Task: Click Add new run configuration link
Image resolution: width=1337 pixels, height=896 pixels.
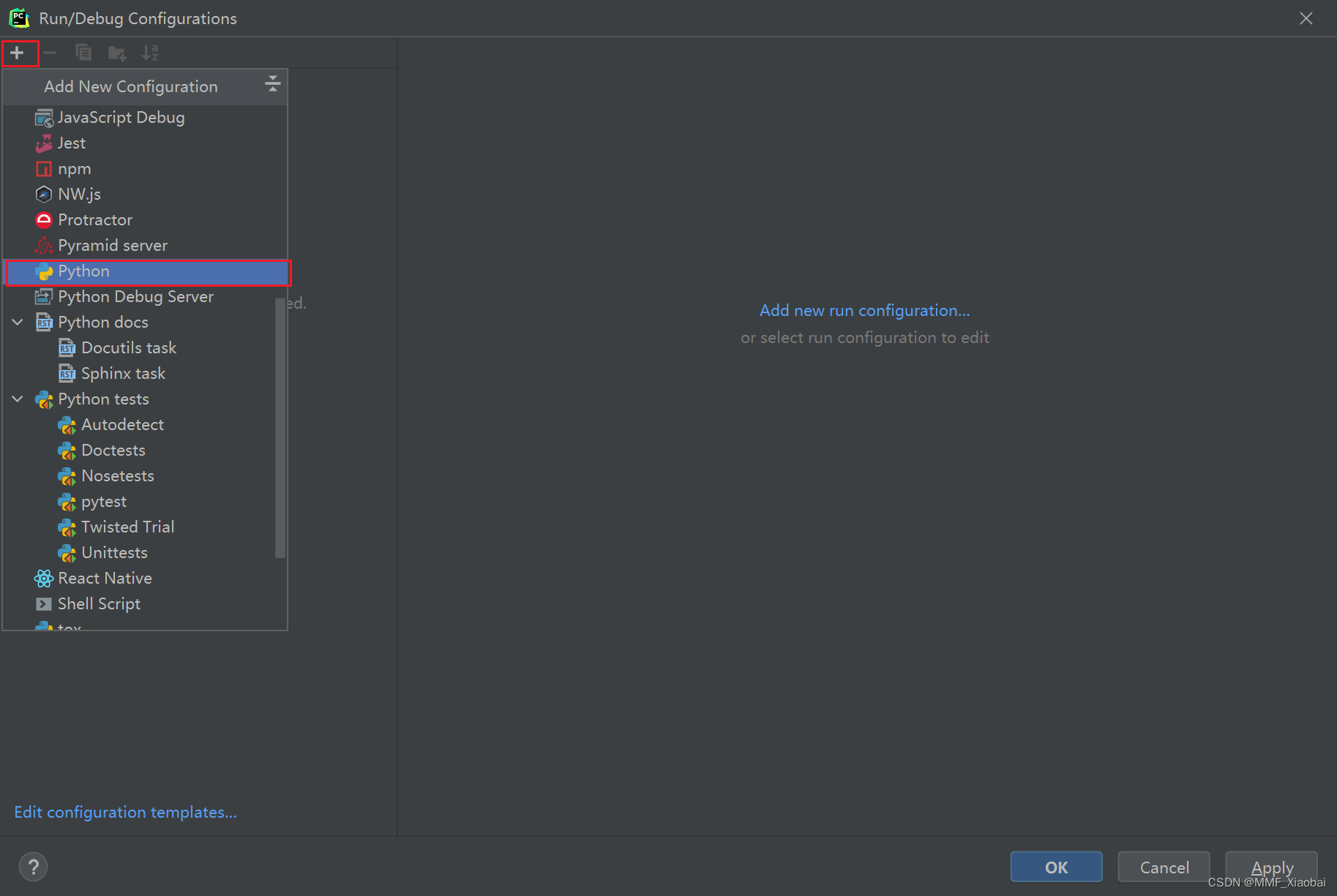Action: point(864,311)
